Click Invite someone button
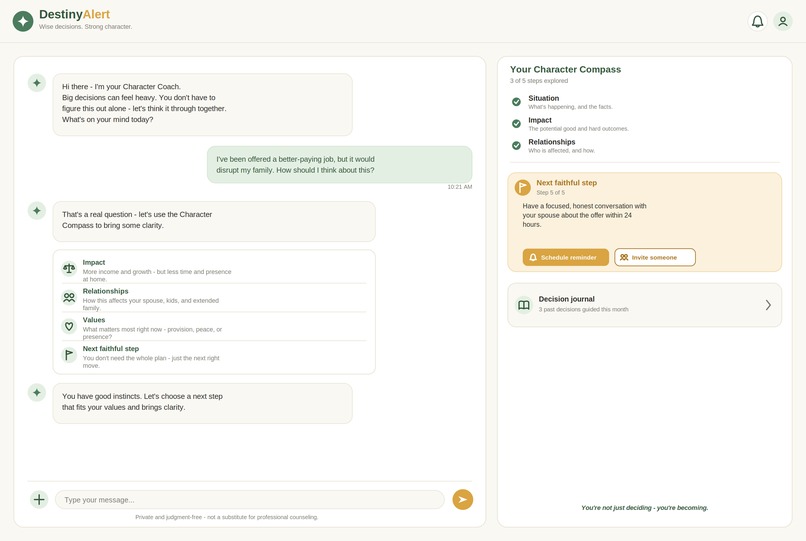Image resolution: width=806 pixels, height=541 pixels. click(x=655, y=257)
